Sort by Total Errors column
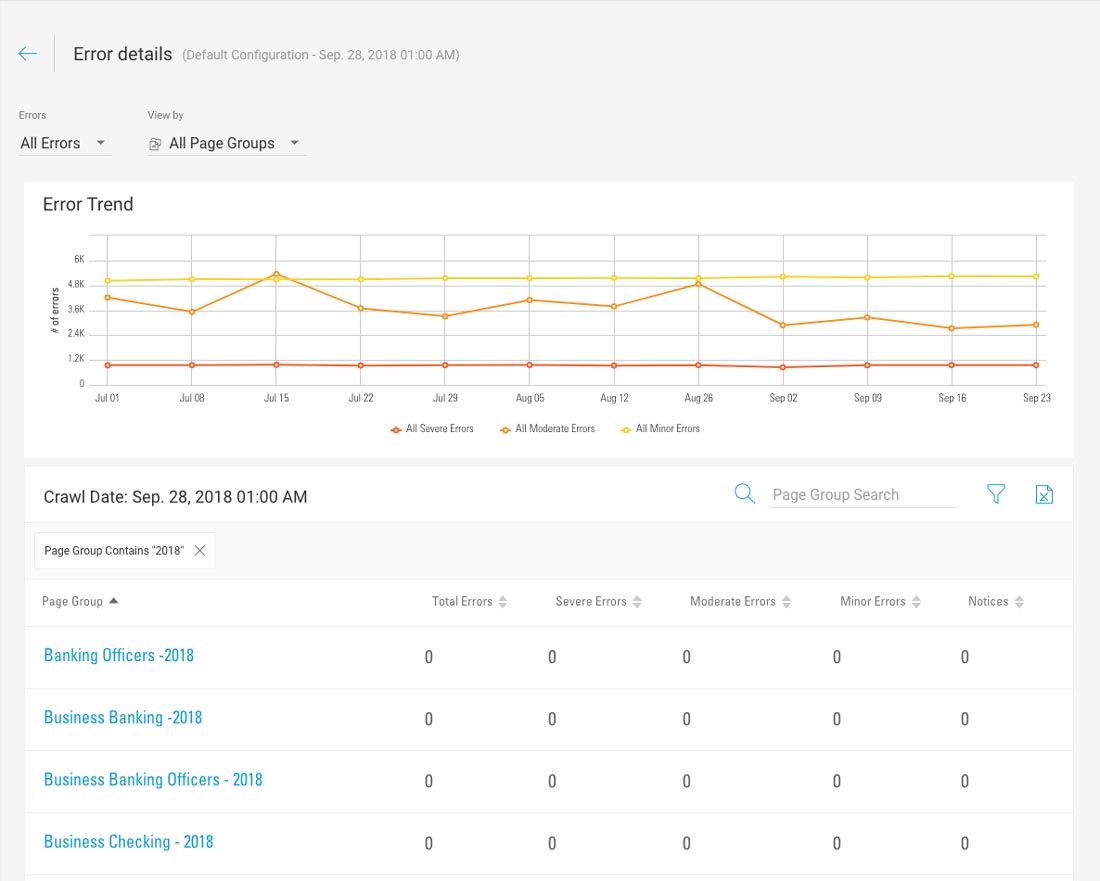This screenshot has height=881, width=1100. pyautogui.click(x=469, y=602)
